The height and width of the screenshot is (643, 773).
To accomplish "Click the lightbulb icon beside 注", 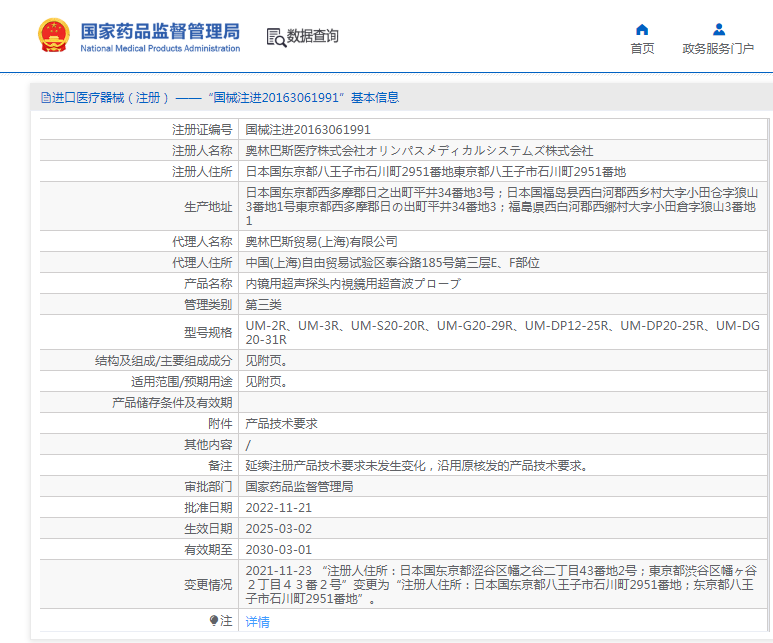I will point(213,620).
